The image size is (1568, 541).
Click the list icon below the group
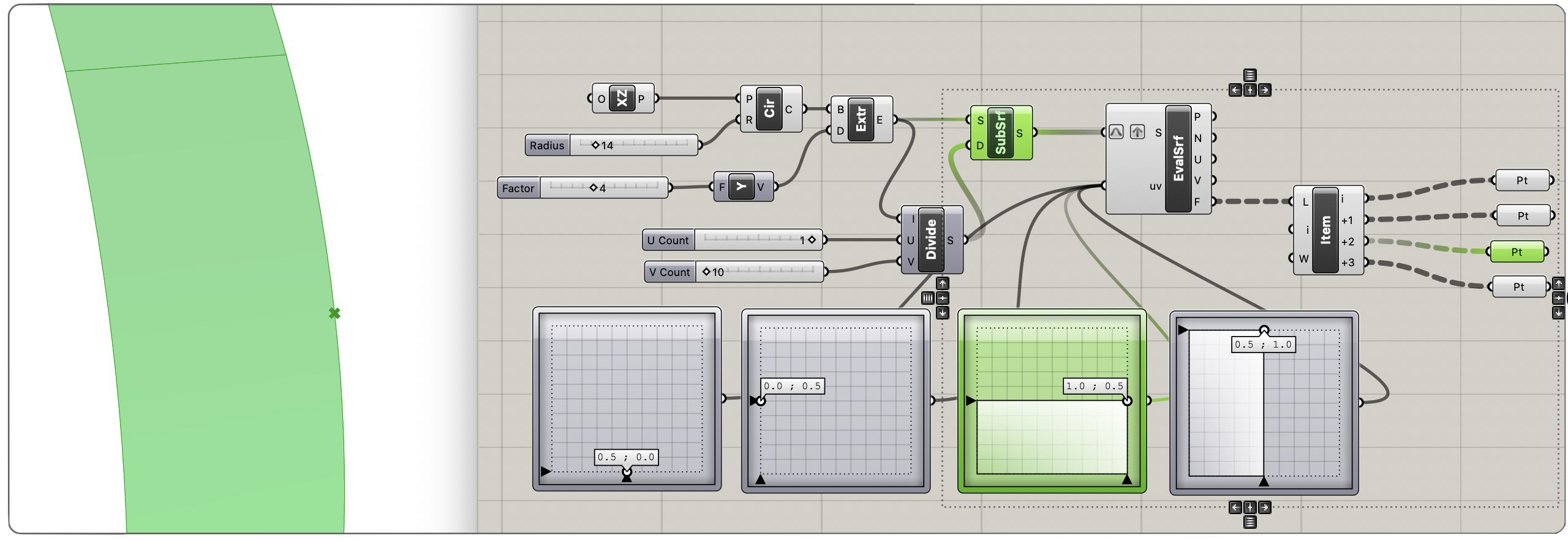pos(1250,522)
